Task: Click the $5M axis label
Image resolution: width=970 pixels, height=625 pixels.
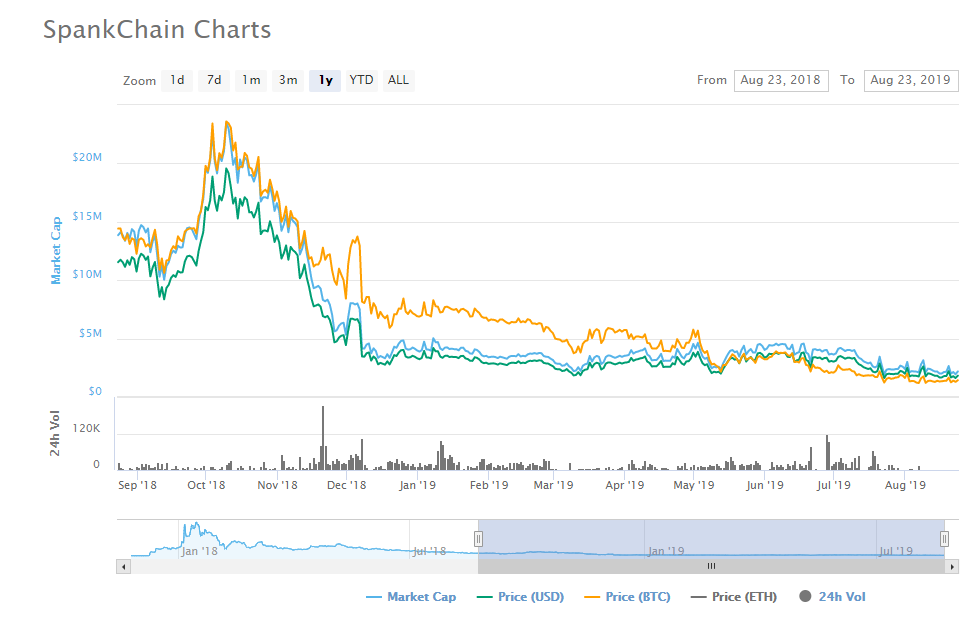Action: 90,333
